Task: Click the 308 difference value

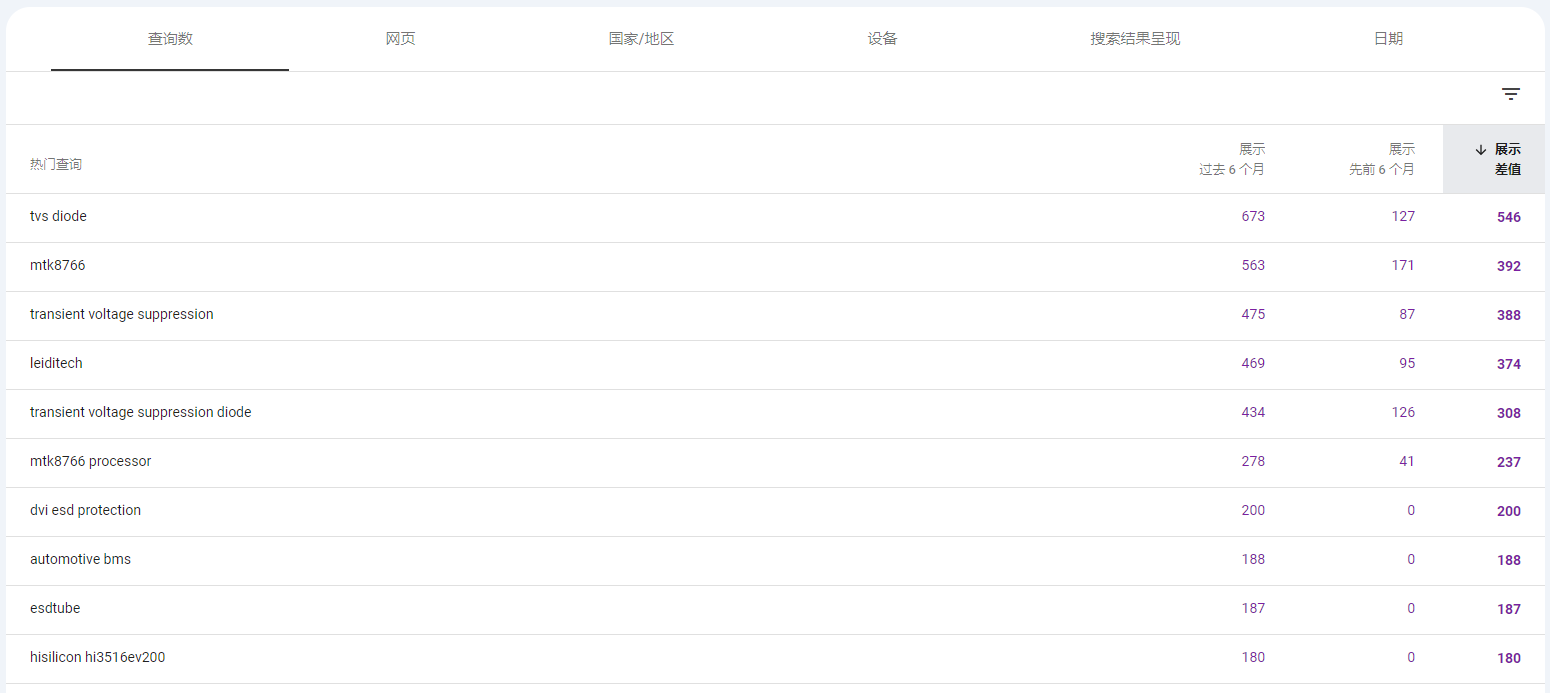Action: (x=1509, y=413)
